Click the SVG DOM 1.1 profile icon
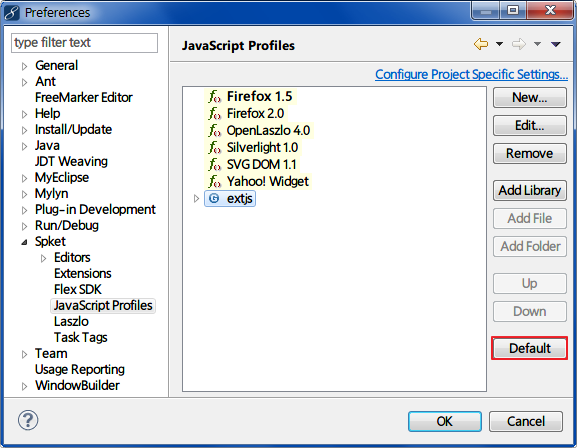The height and width of the screenshot is (448, 577). 215,165
